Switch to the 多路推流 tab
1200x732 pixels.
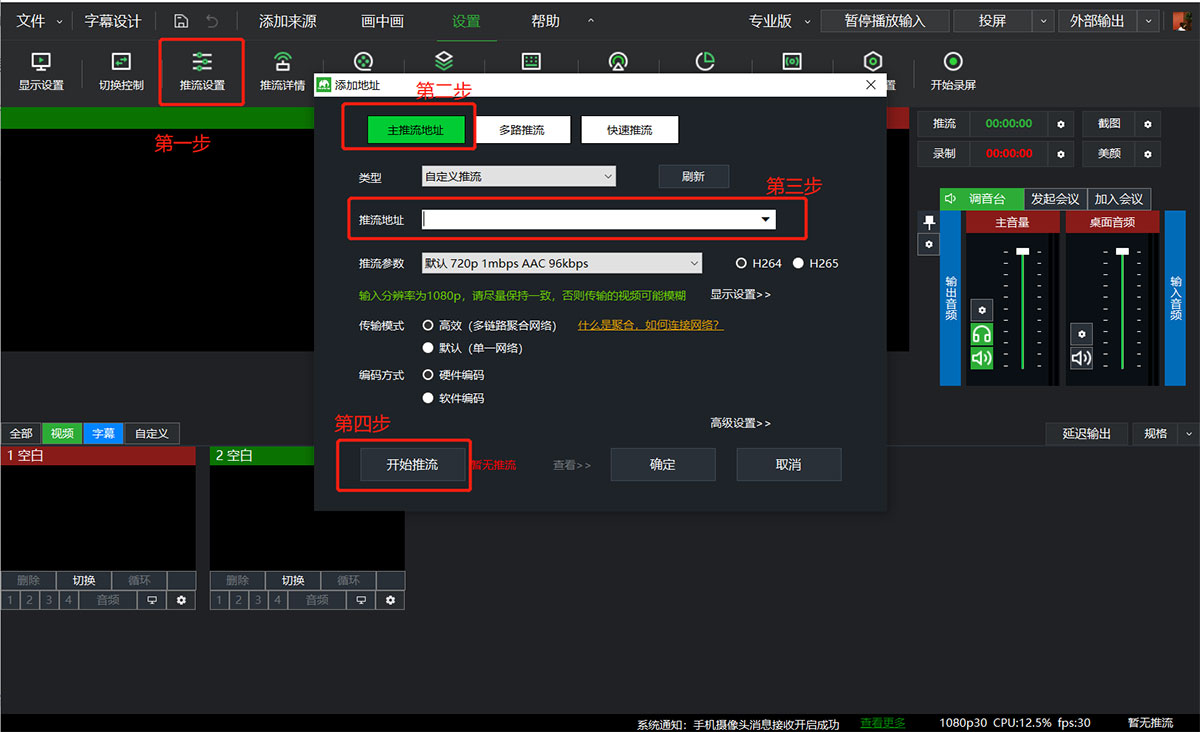pos(522,130)
